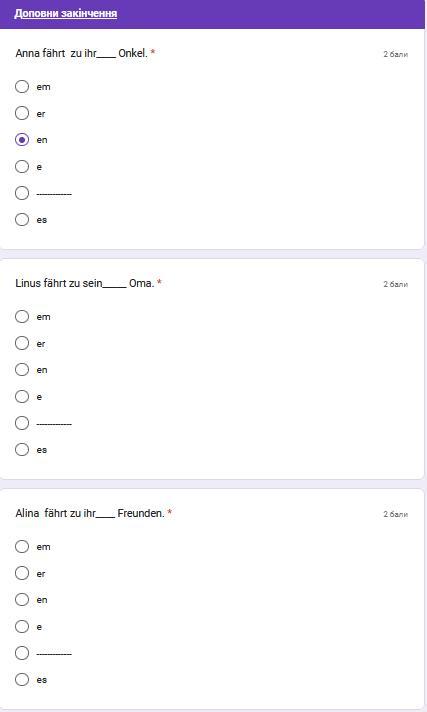The image size is (427, 712).
Task: Select 'em' for Linus Oma question
Action: coord(22,316)
